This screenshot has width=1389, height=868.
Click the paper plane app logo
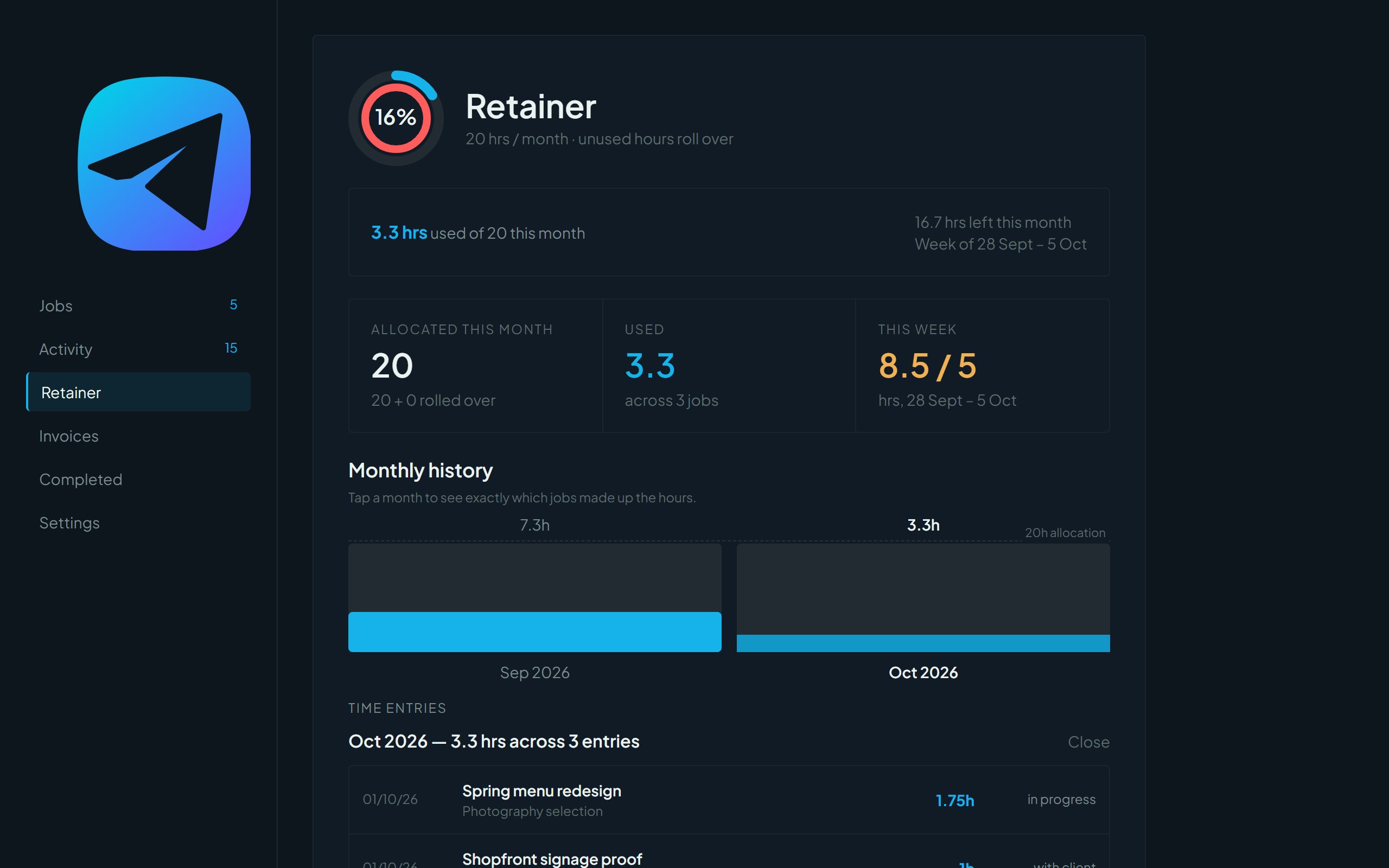(x=164, y=164)
